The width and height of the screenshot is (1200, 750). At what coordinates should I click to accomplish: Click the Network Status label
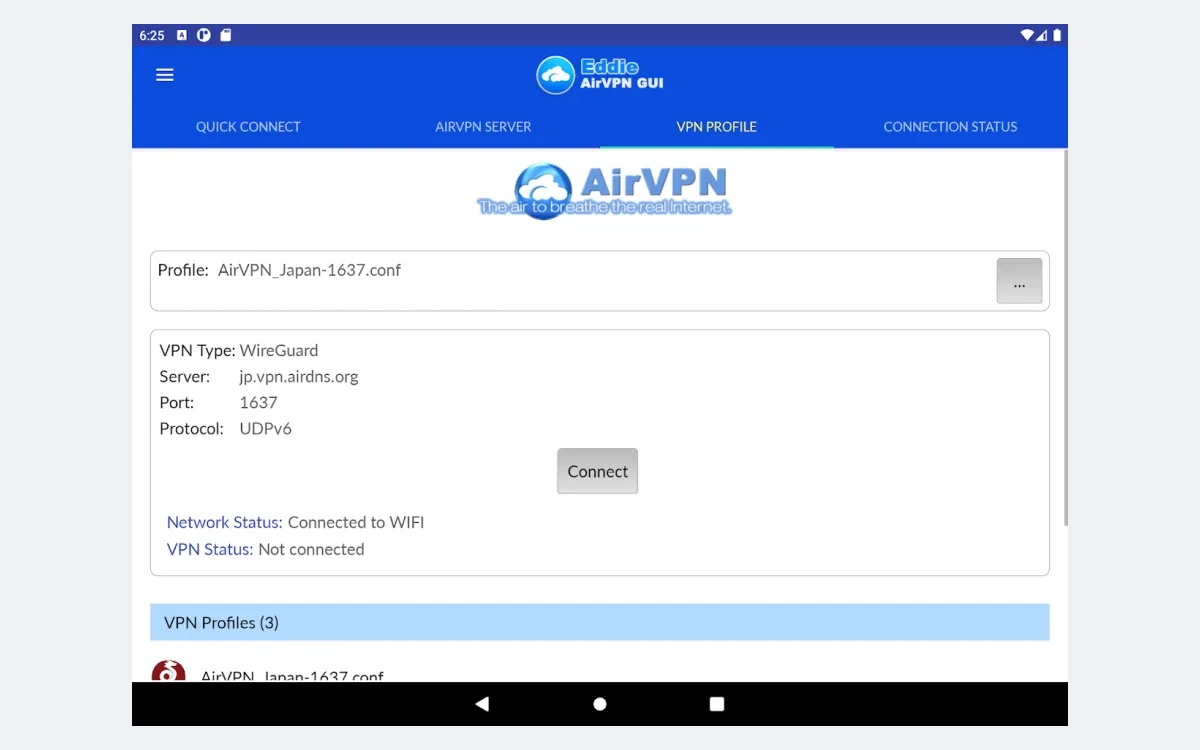[x=225, y=523]
